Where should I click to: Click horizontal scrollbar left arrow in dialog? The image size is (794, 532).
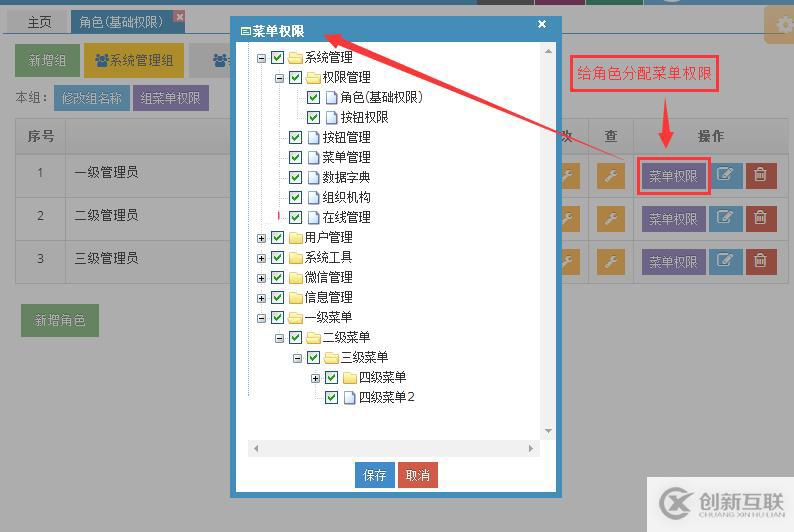coord(256,448)
